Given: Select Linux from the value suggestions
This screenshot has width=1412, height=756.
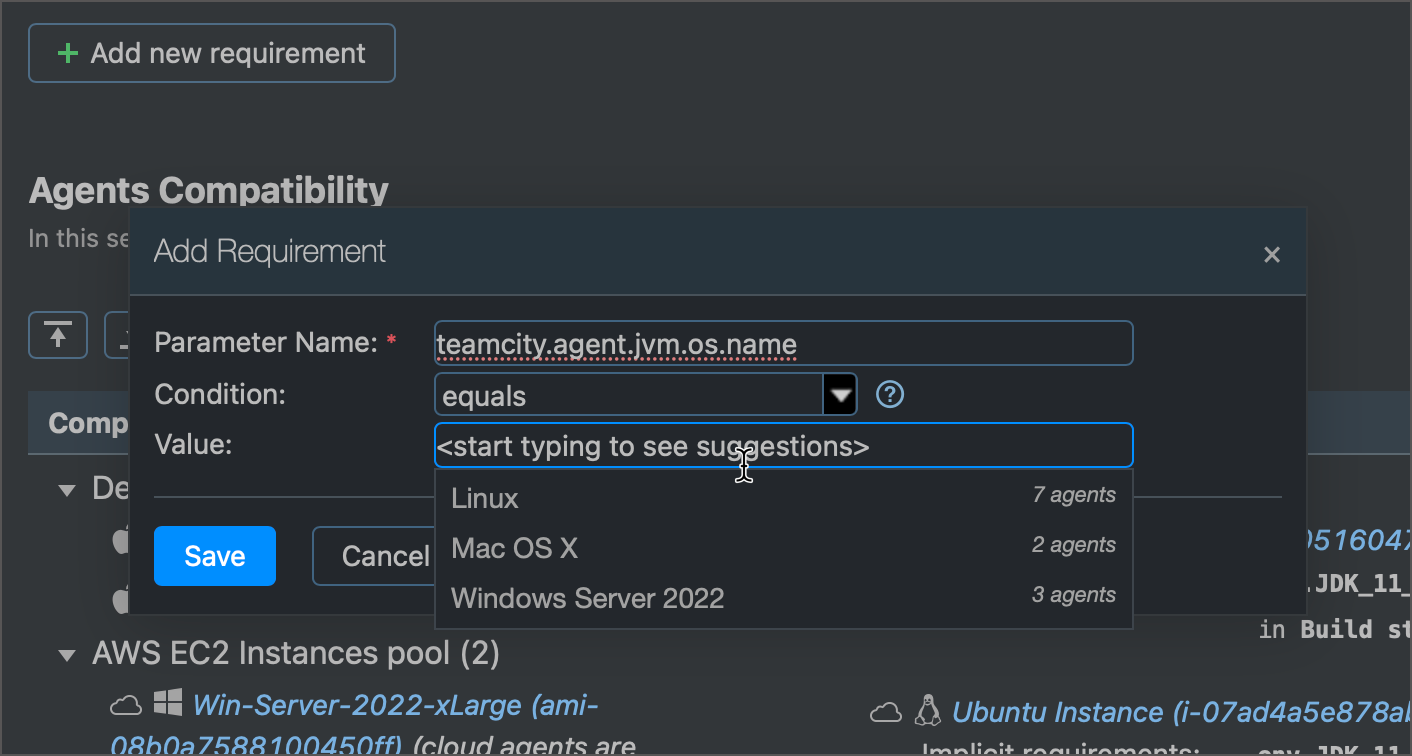Looking at the screenshot, I should tap(484, 498).
